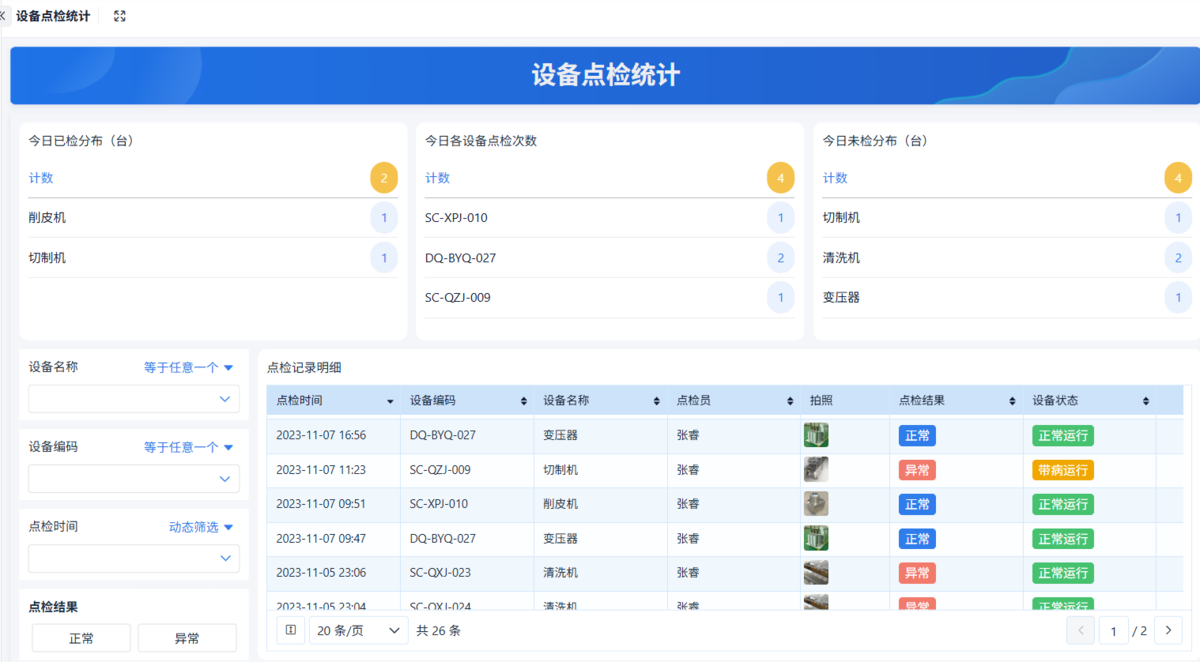
Task: Select 异常 inspection result filter
Action: (187, 638)
